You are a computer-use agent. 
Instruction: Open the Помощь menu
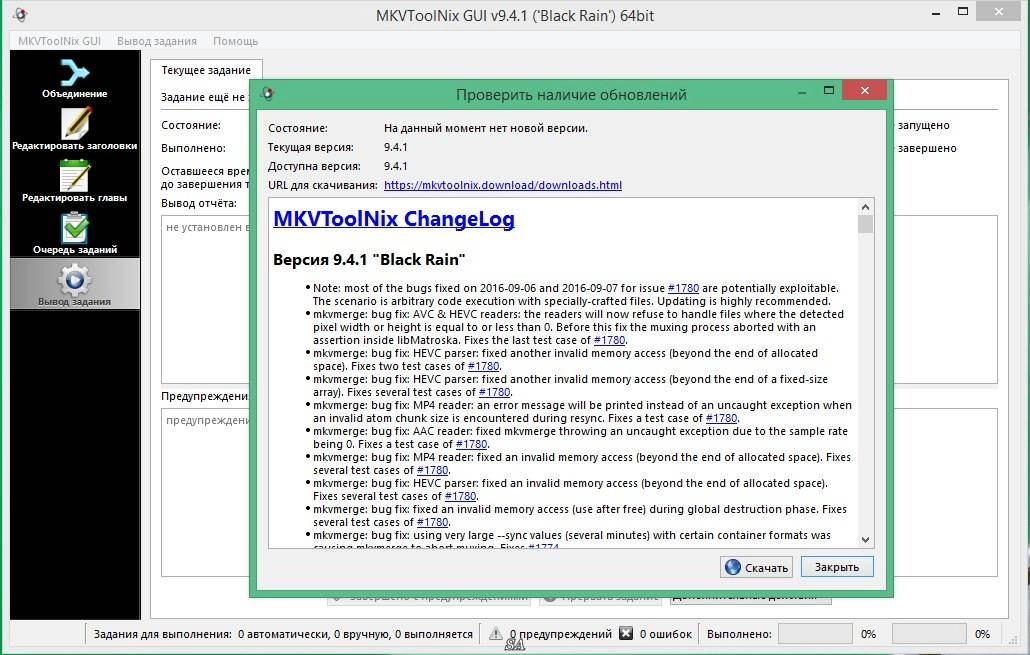pos(235,41)
